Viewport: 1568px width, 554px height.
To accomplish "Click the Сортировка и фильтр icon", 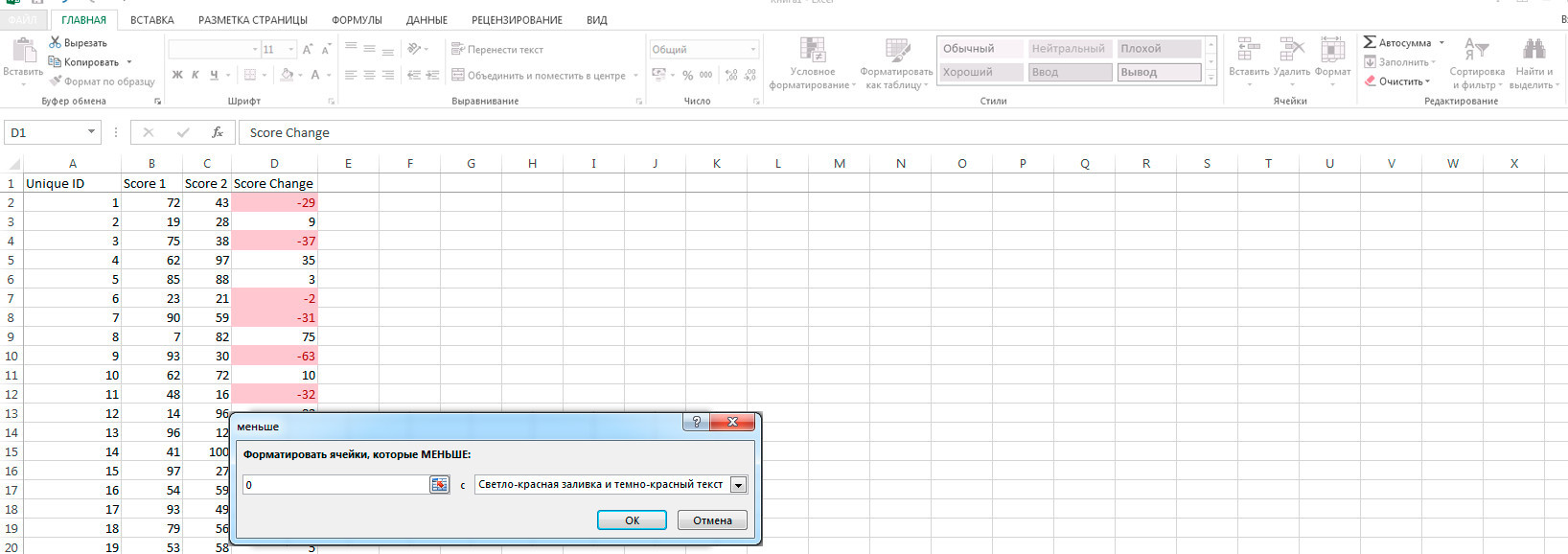I will click(1476, 50).
